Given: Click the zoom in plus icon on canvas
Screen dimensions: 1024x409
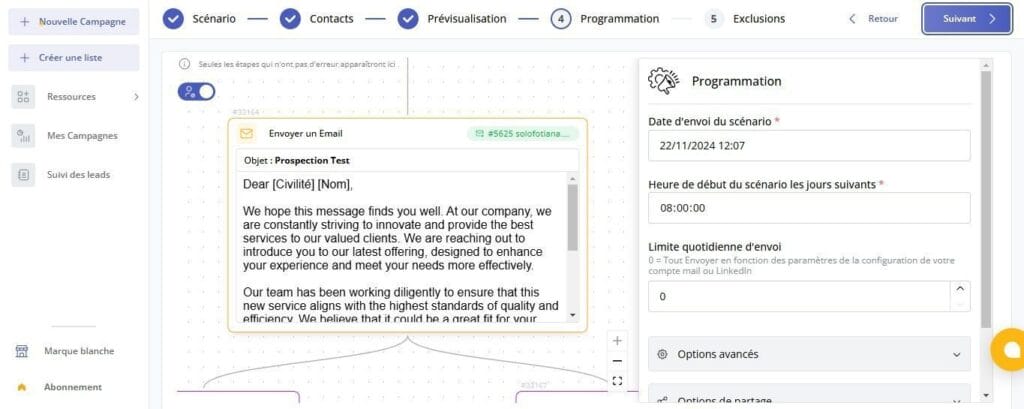Looking at the screenshot, I should tap(617, 341).
